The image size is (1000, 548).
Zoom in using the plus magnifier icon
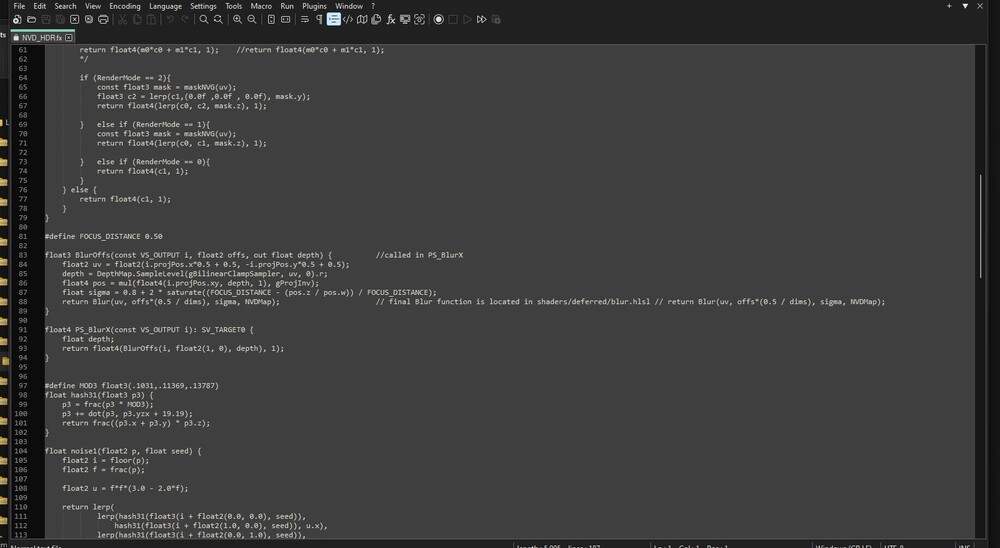(237, 20)
